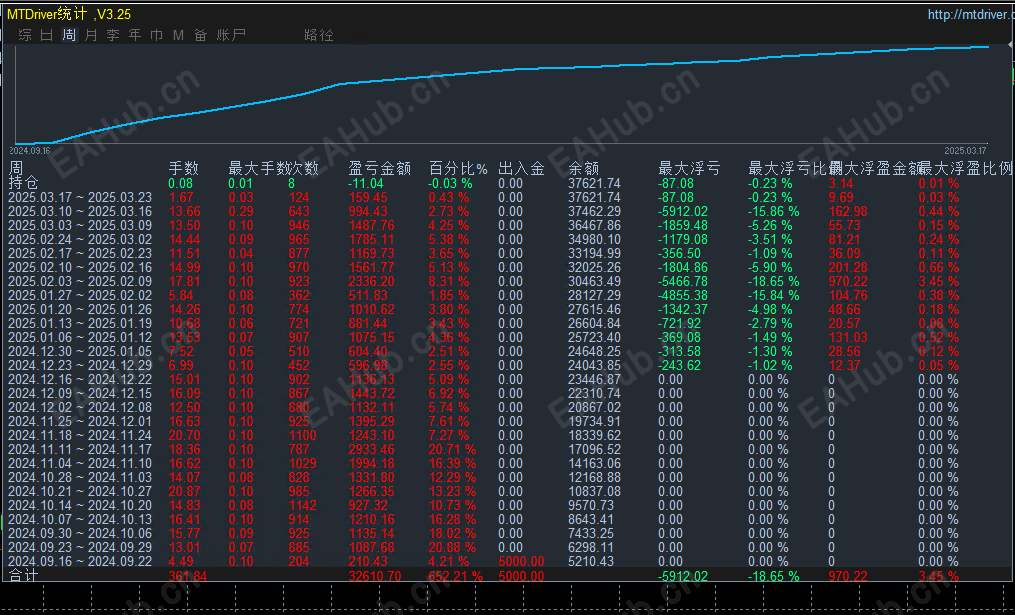Select week row 2025.01.20 ~ 2025.01.26
Image resolution: width=1015 pixels, height=615 pixels.
pyautogui.click(x=80, y=309)
